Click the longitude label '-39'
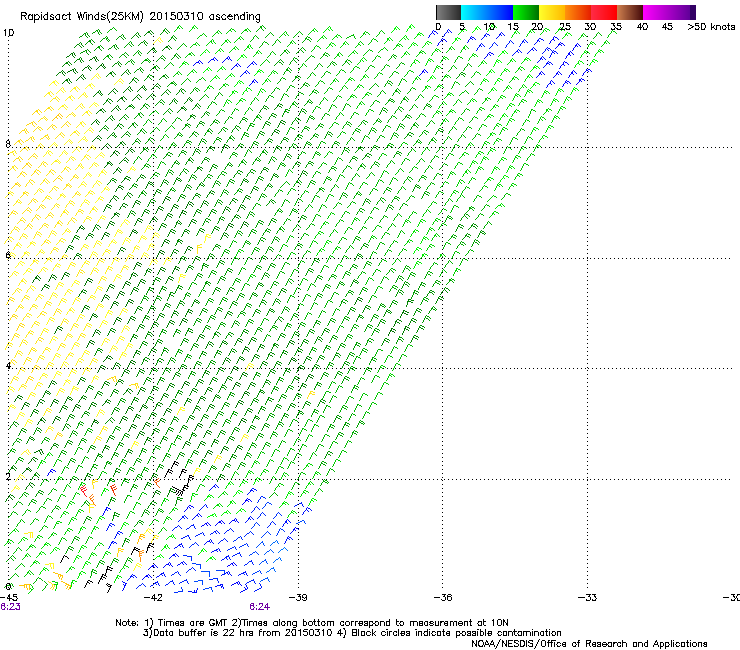740x650 pixels. [298, 598]
